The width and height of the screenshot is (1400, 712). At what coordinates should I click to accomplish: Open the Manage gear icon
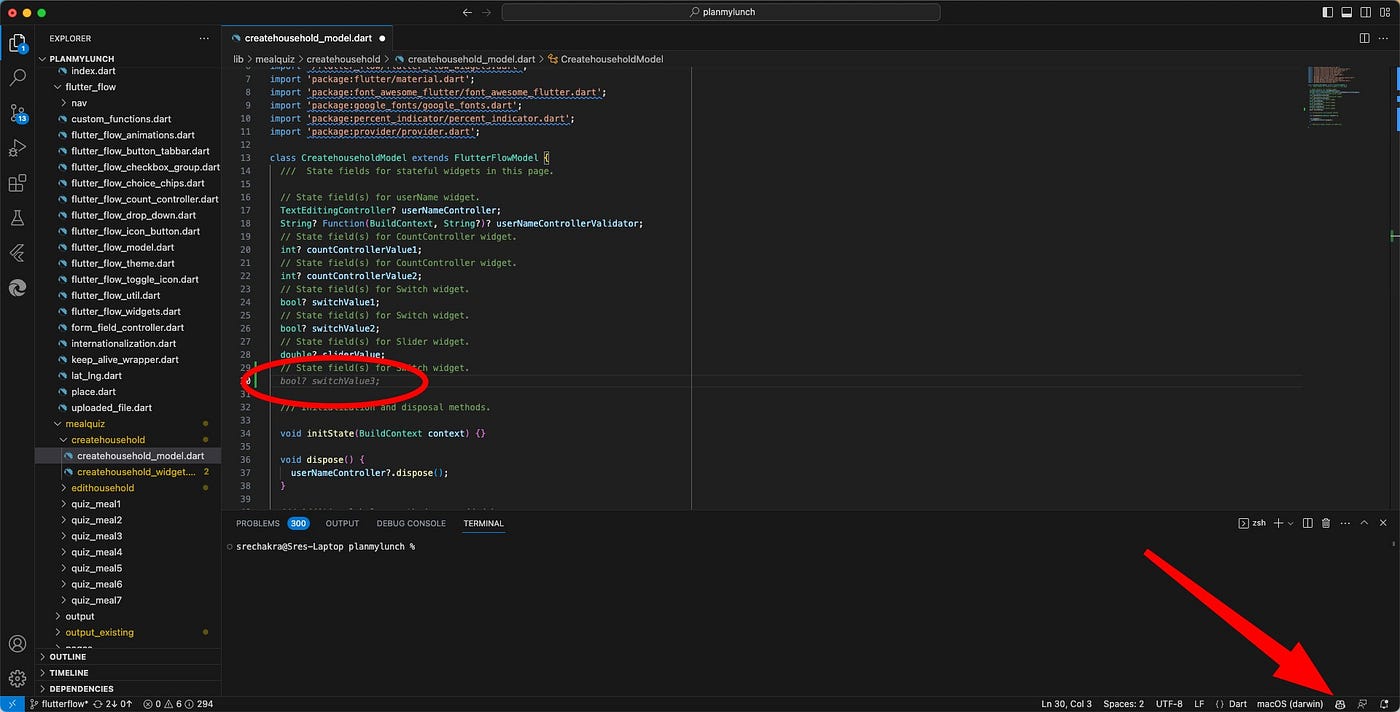pos(17,678)
